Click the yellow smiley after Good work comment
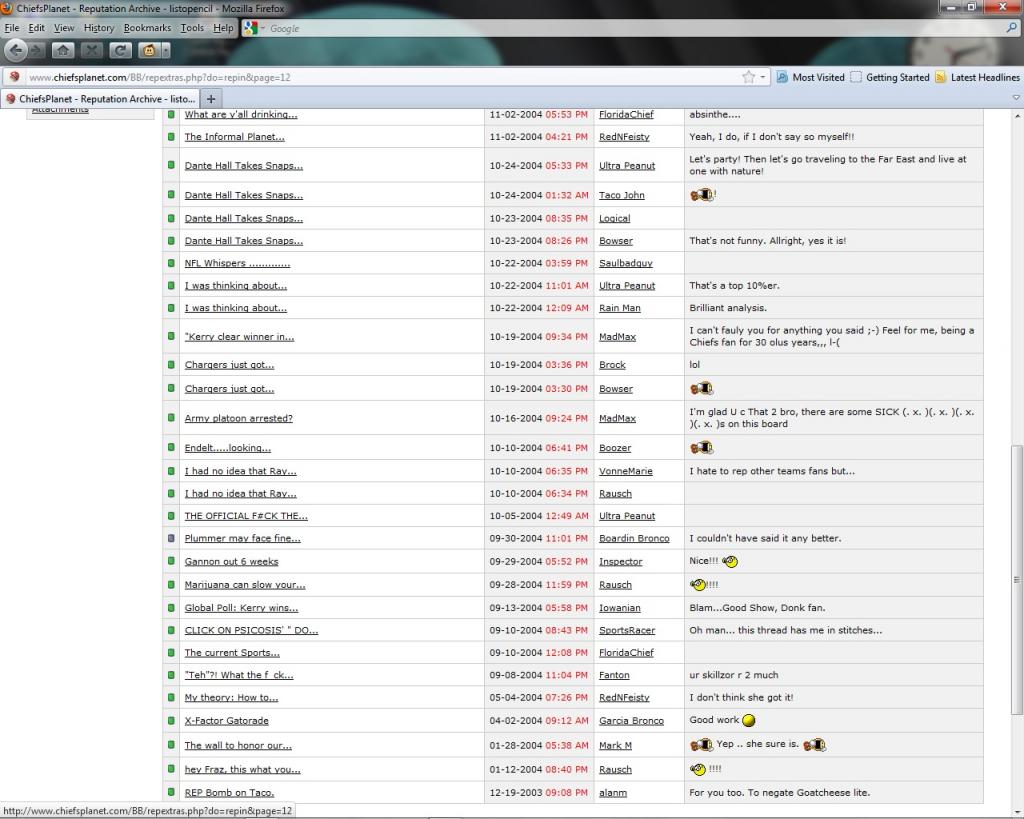1024x819 pixels. pos(749,720)
